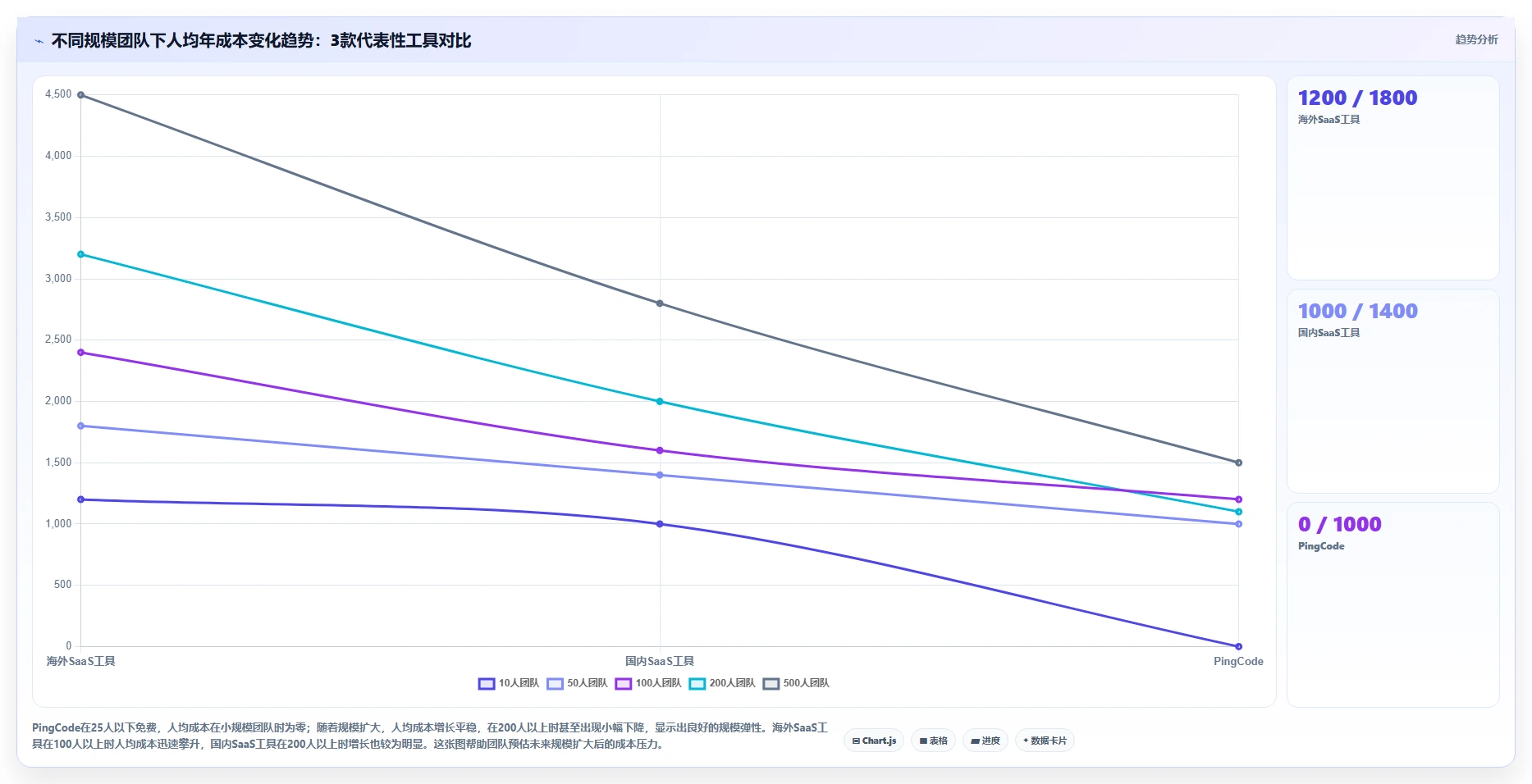Select the 表格 tag
1532x784 pixels.
[933, 741]
